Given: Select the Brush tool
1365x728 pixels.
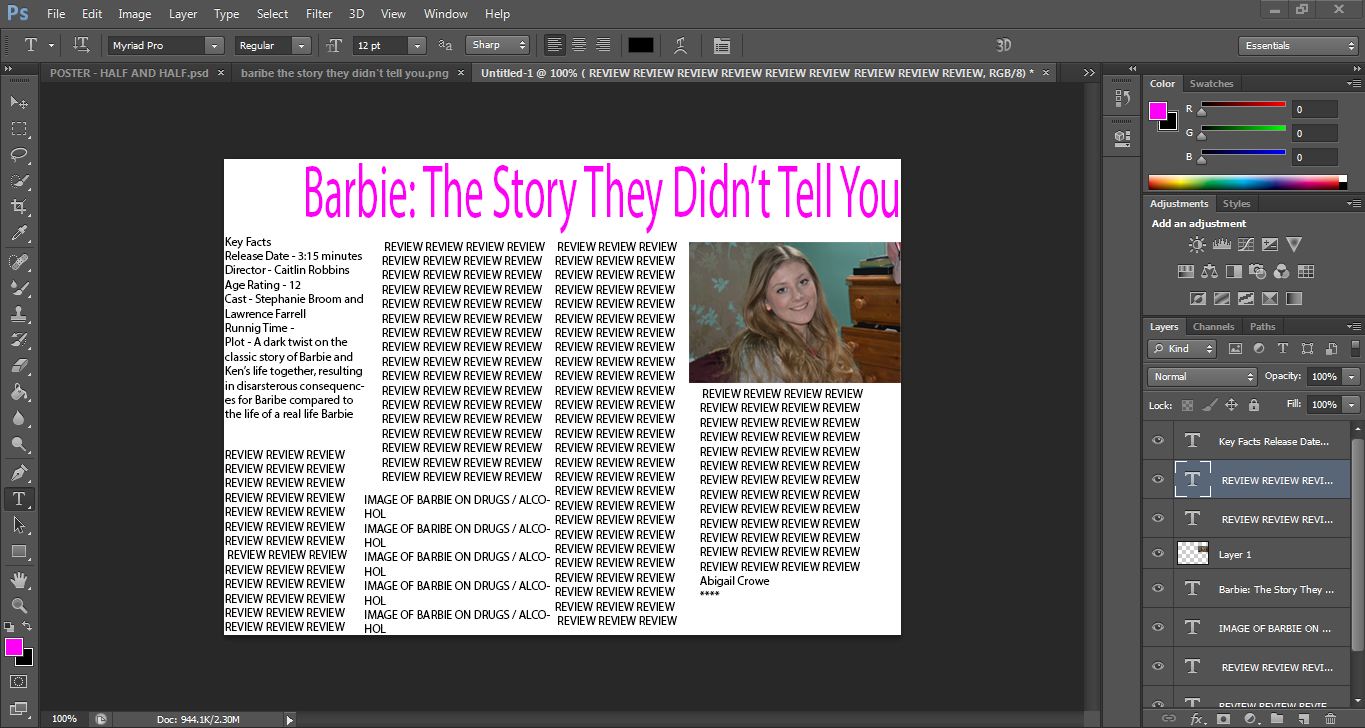Looking at the screenshot, I should click(19, 287).
